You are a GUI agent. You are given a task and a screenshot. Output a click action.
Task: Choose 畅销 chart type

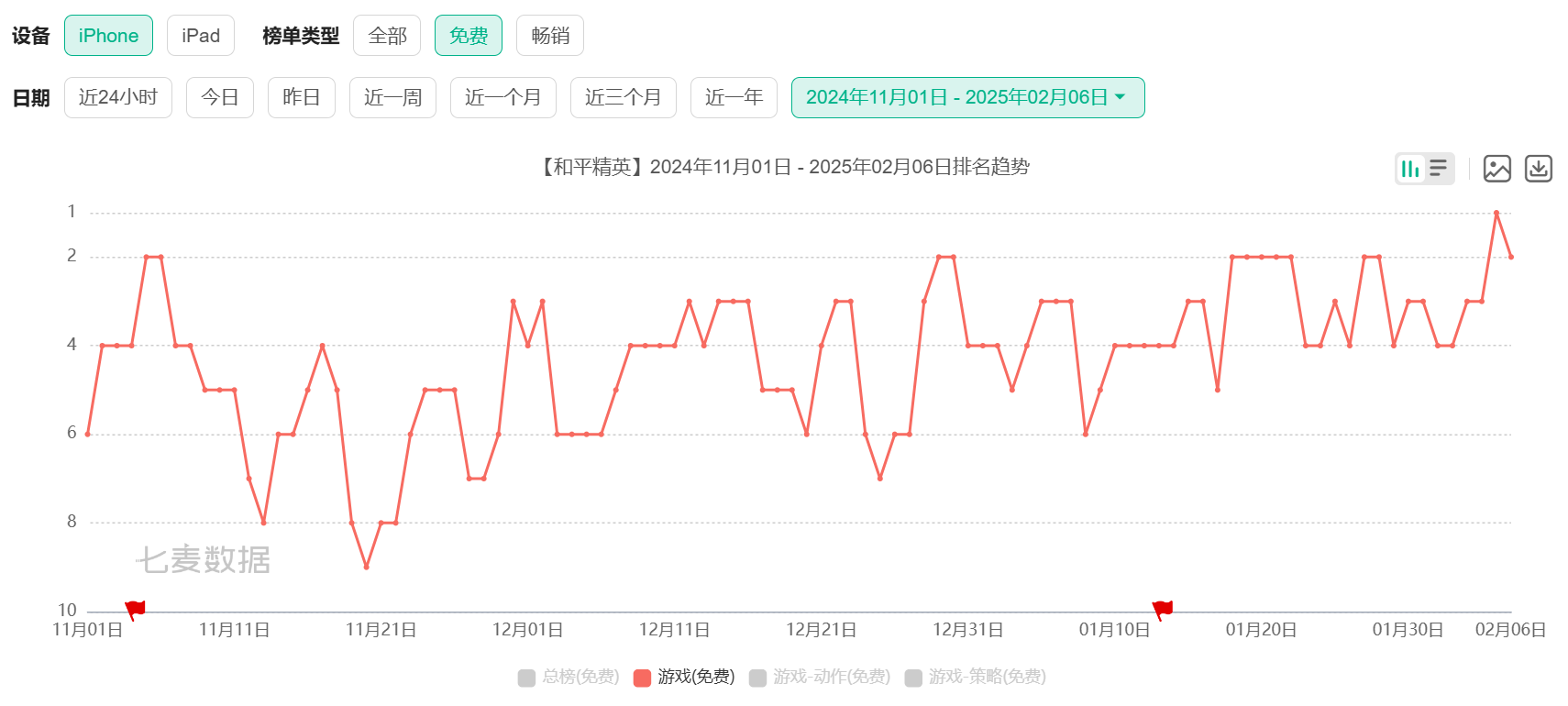[x=550, y=36]
